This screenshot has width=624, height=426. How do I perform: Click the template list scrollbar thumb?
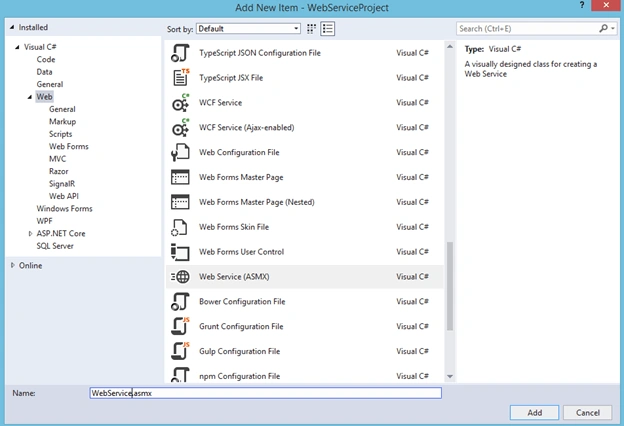tap(450, 286)
